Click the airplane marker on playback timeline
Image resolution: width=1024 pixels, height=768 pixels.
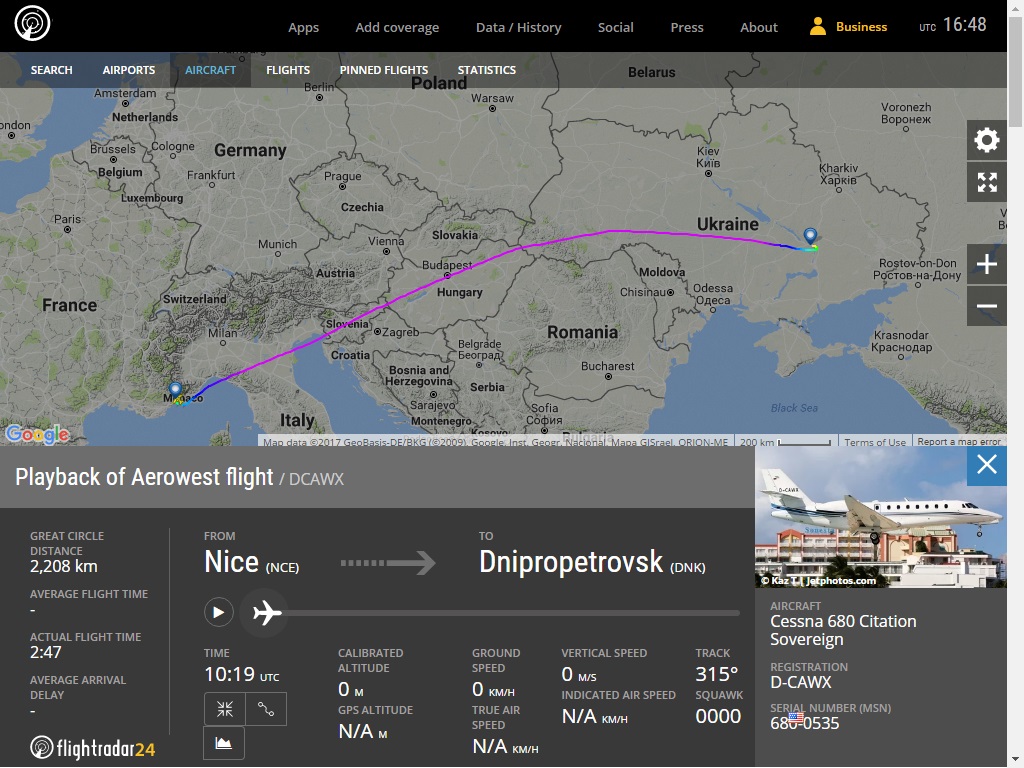click(267, 612)
